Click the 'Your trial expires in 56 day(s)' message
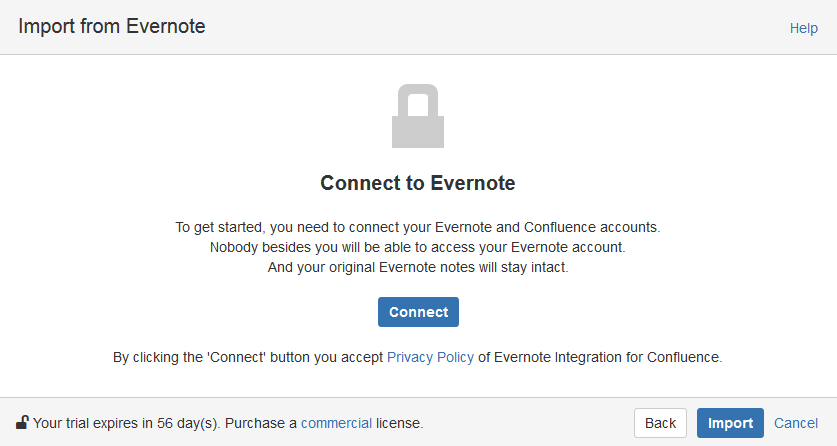The height and width of the screenshot is (446, 837). pos(127,423)
